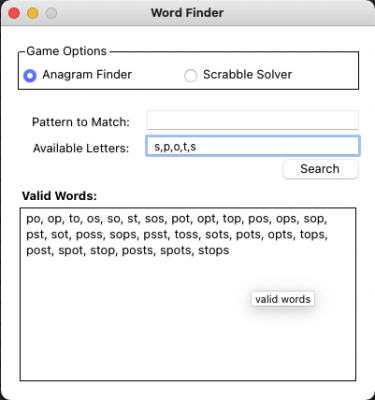Click the grayed-out zoom window button
375x400 pixels.
click(51, 13)
